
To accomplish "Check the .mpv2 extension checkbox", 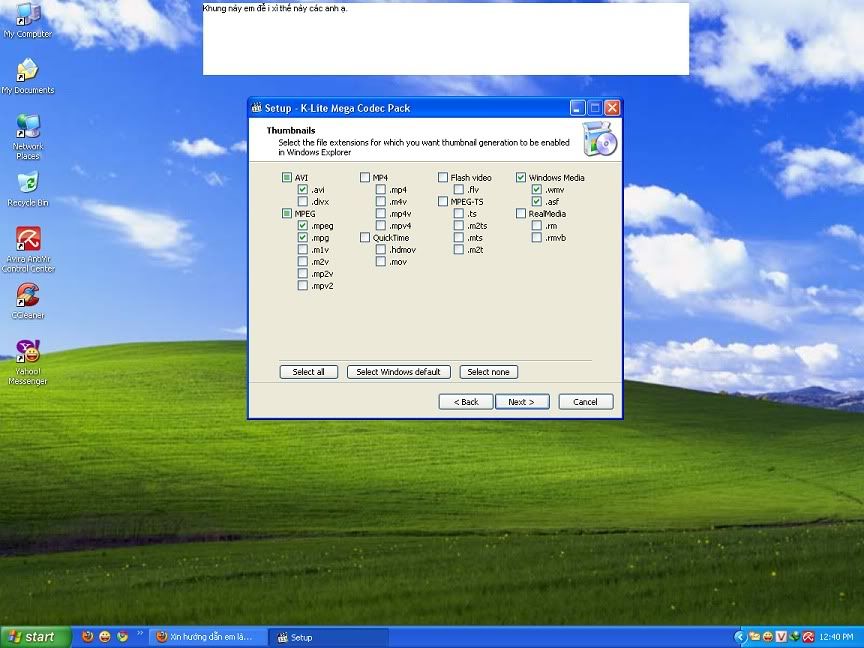I will (x=303, y=285).
